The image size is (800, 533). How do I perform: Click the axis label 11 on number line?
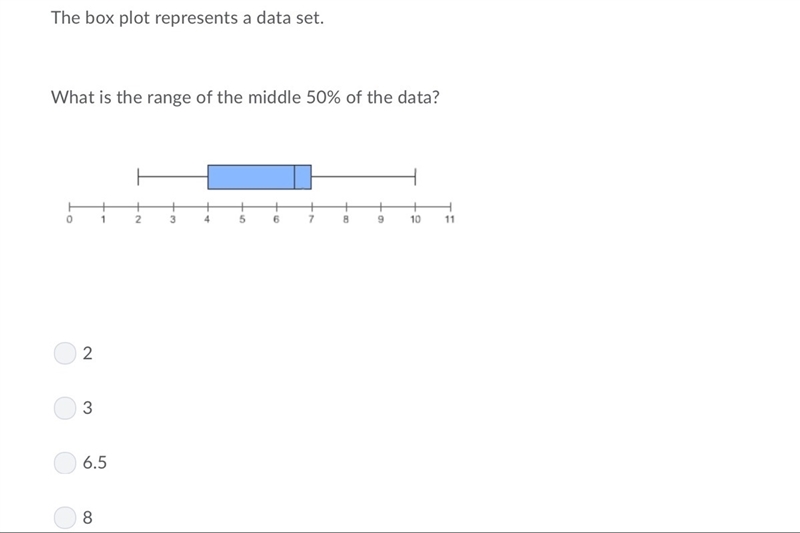click(449, 220)
